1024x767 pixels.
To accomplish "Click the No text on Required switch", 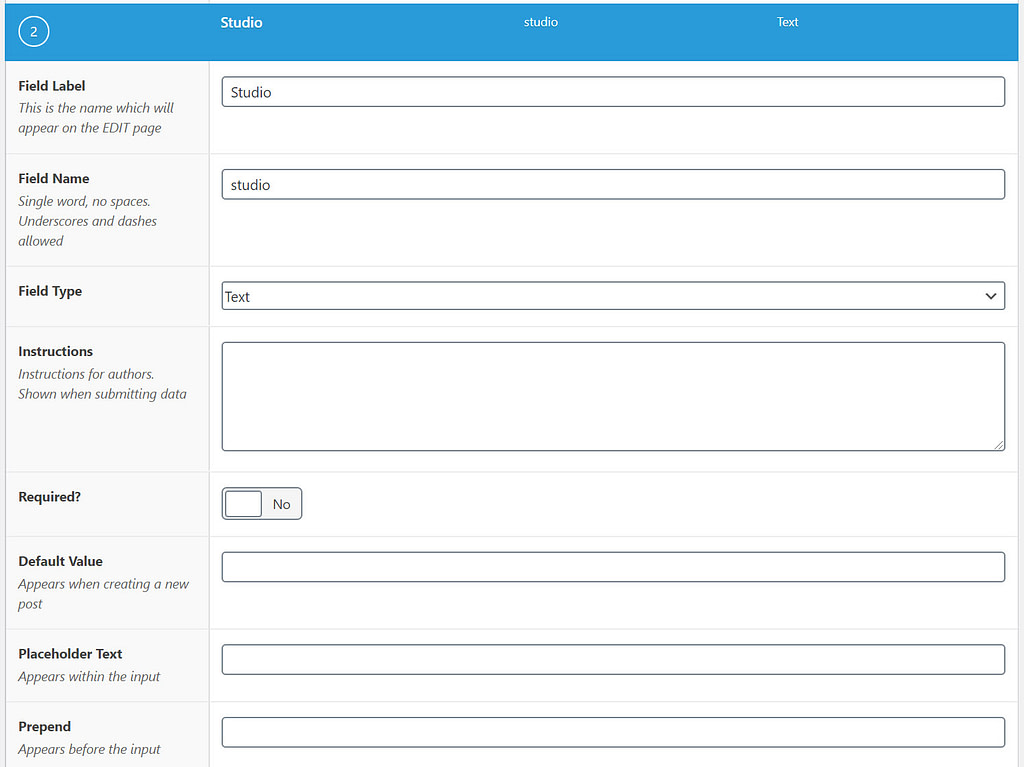I will click(281, 504).
